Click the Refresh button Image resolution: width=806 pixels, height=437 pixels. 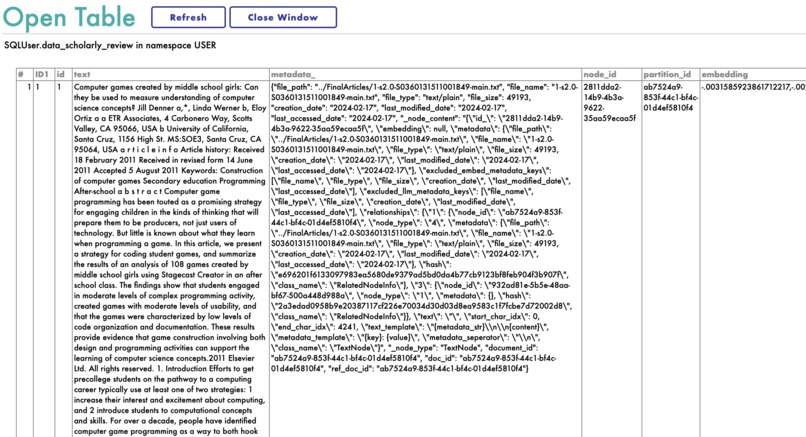[188, 17]
